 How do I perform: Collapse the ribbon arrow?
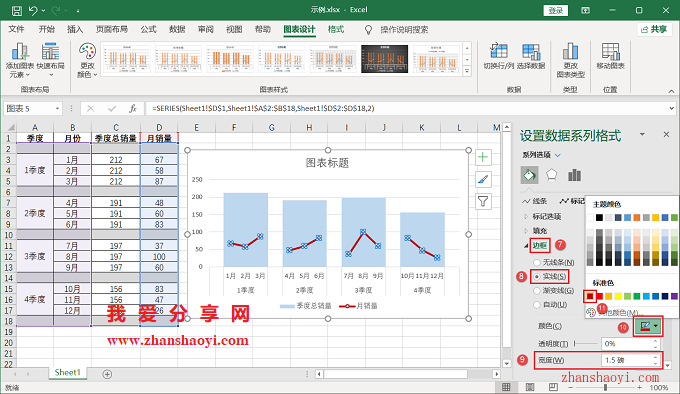671,91
